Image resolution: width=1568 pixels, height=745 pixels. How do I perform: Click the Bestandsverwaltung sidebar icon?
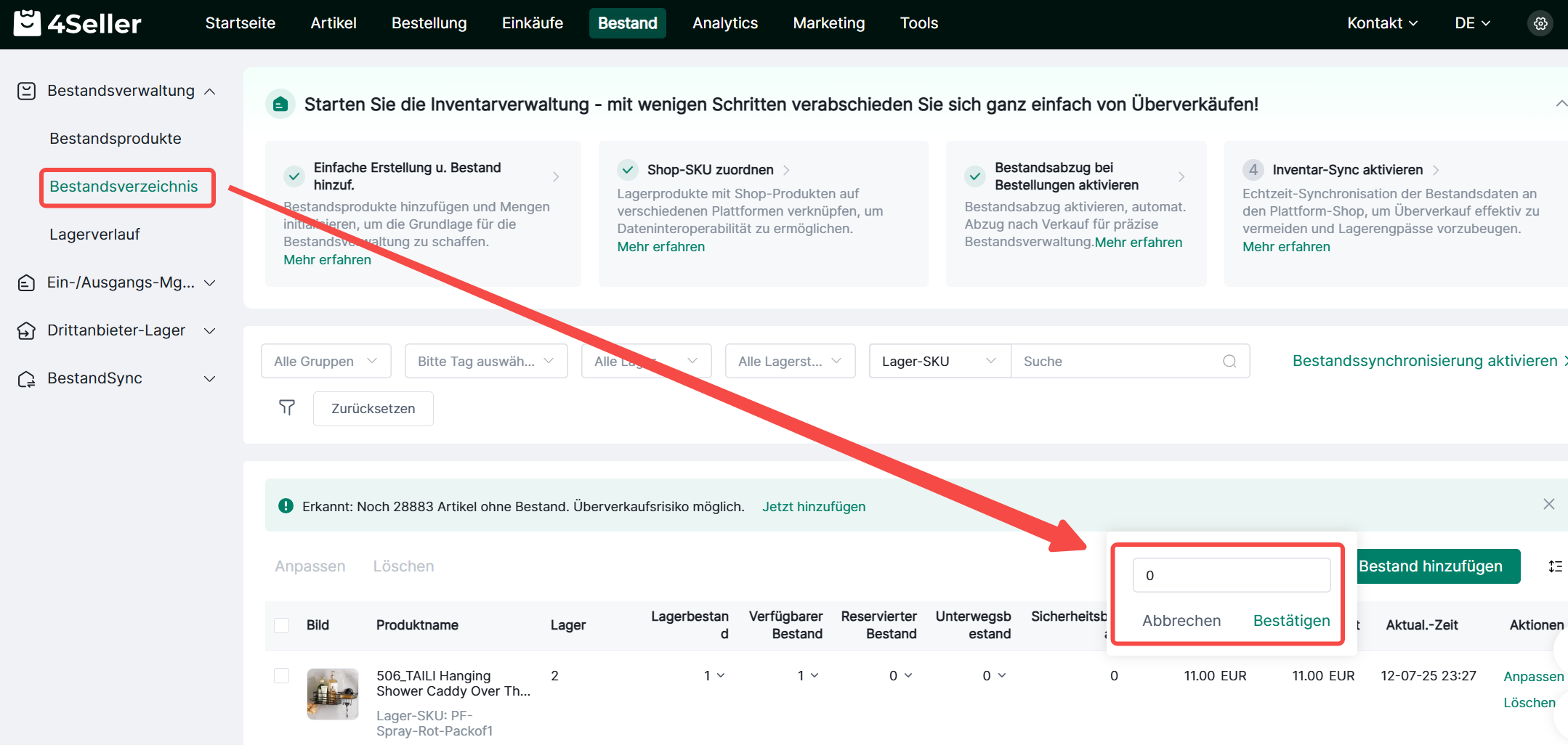(x=27, y=91)
